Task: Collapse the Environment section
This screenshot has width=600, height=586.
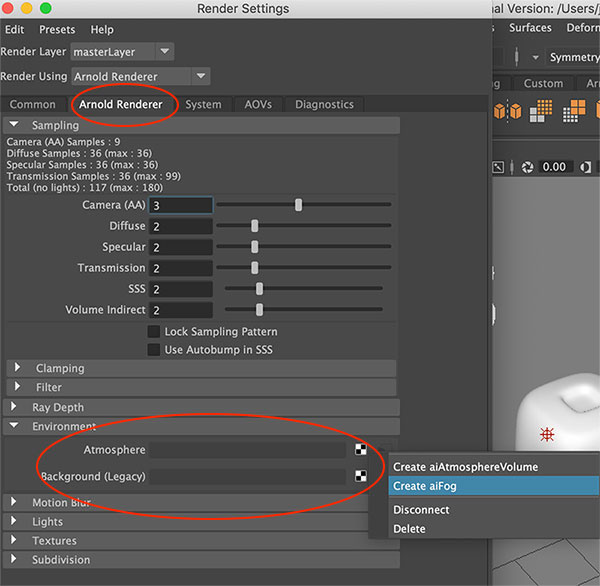Action: click(201, 426)
